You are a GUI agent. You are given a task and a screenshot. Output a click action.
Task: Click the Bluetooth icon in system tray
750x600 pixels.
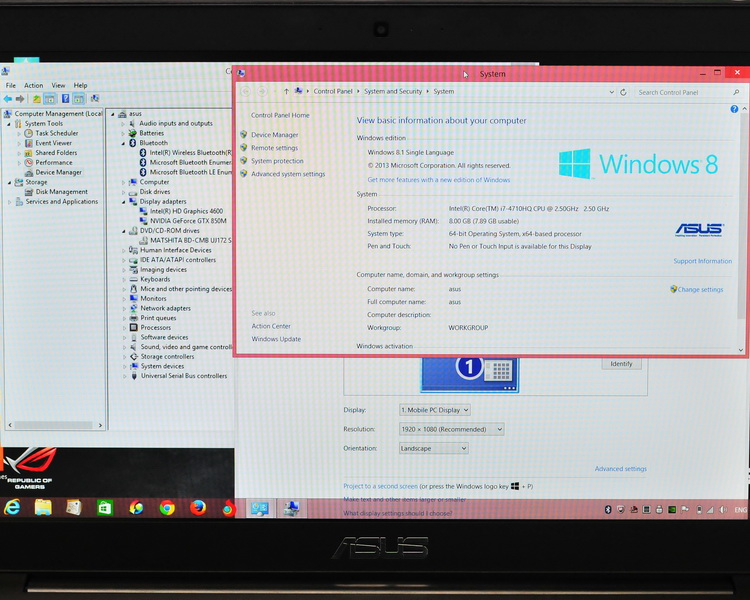(x=608, y=510)
